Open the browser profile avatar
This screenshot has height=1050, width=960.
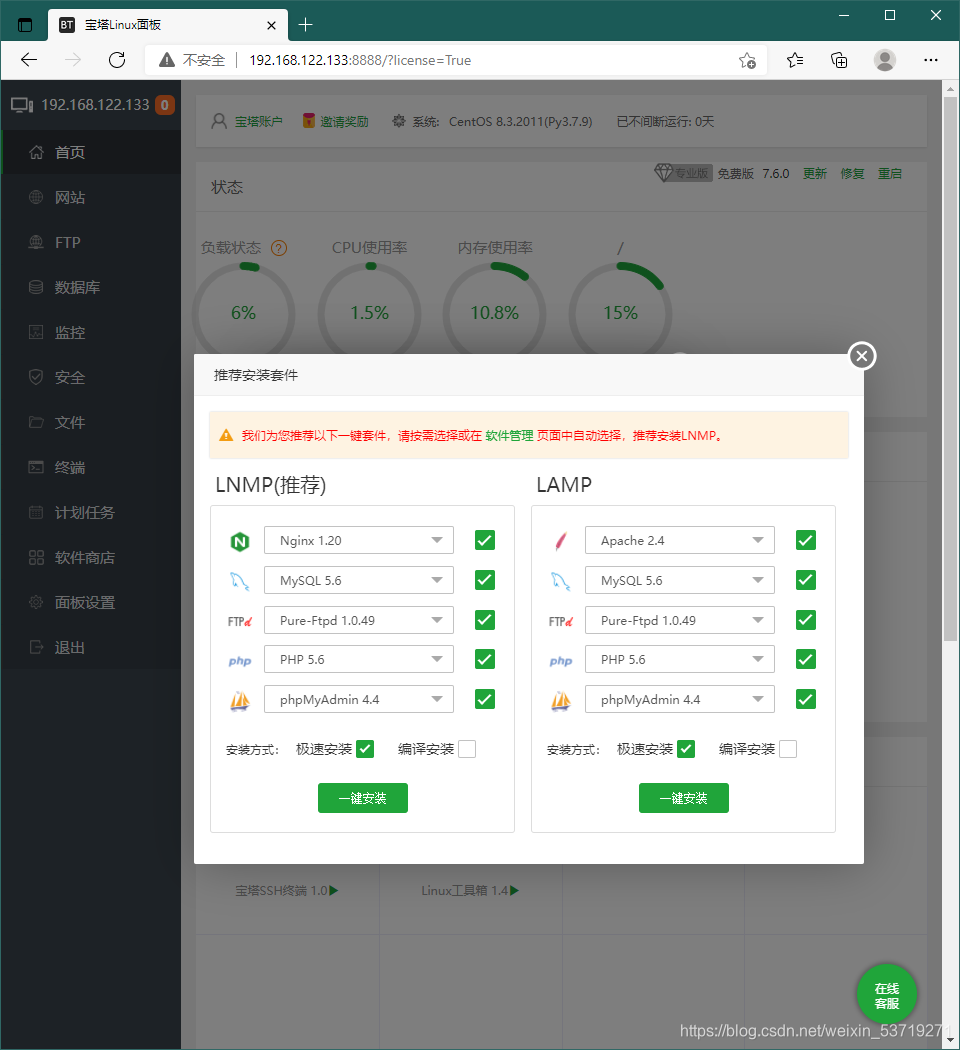point(884,60)
